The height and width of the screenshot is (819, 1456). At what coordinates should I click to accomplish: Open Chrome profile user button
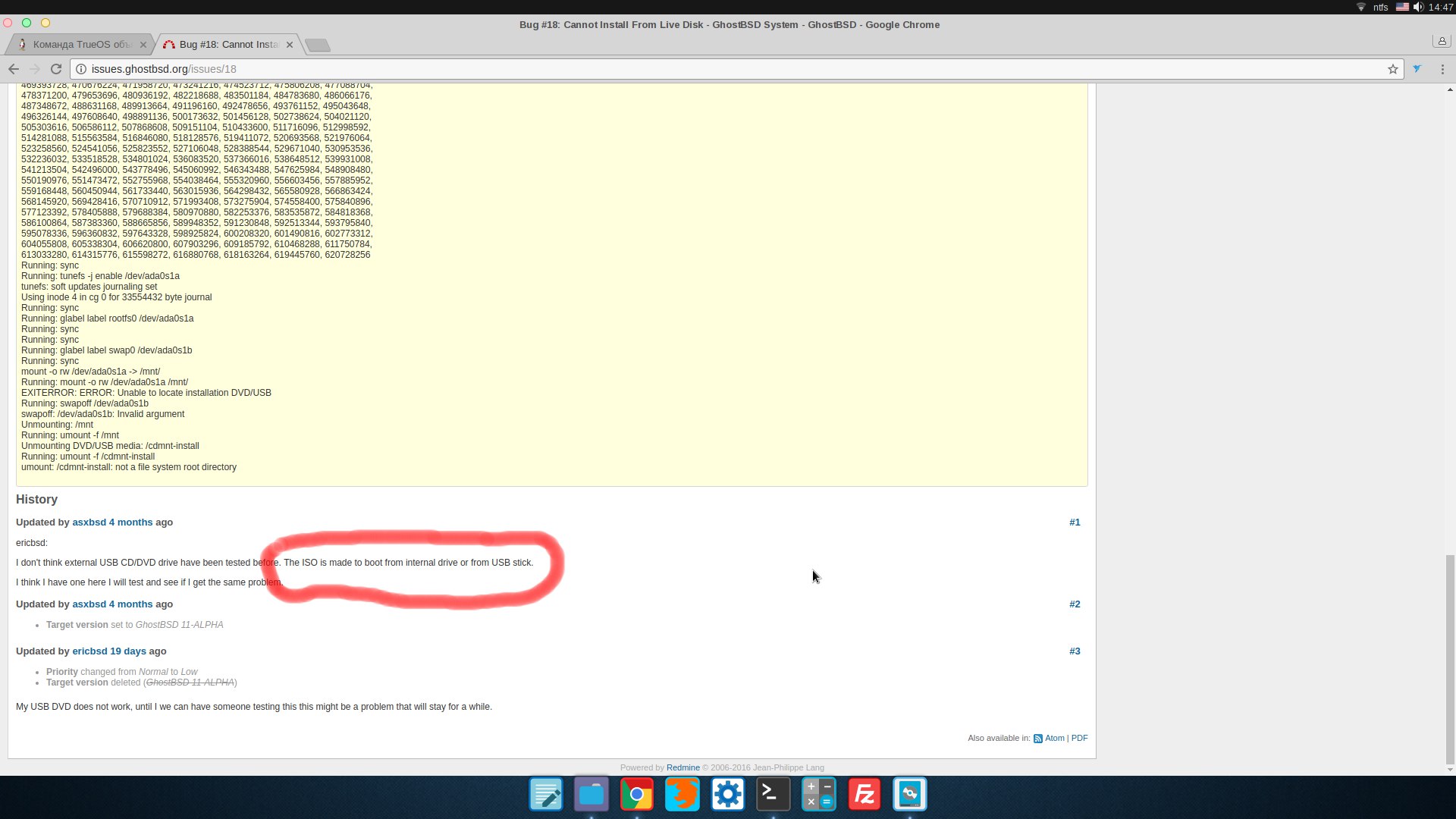tap(1442, 41)
